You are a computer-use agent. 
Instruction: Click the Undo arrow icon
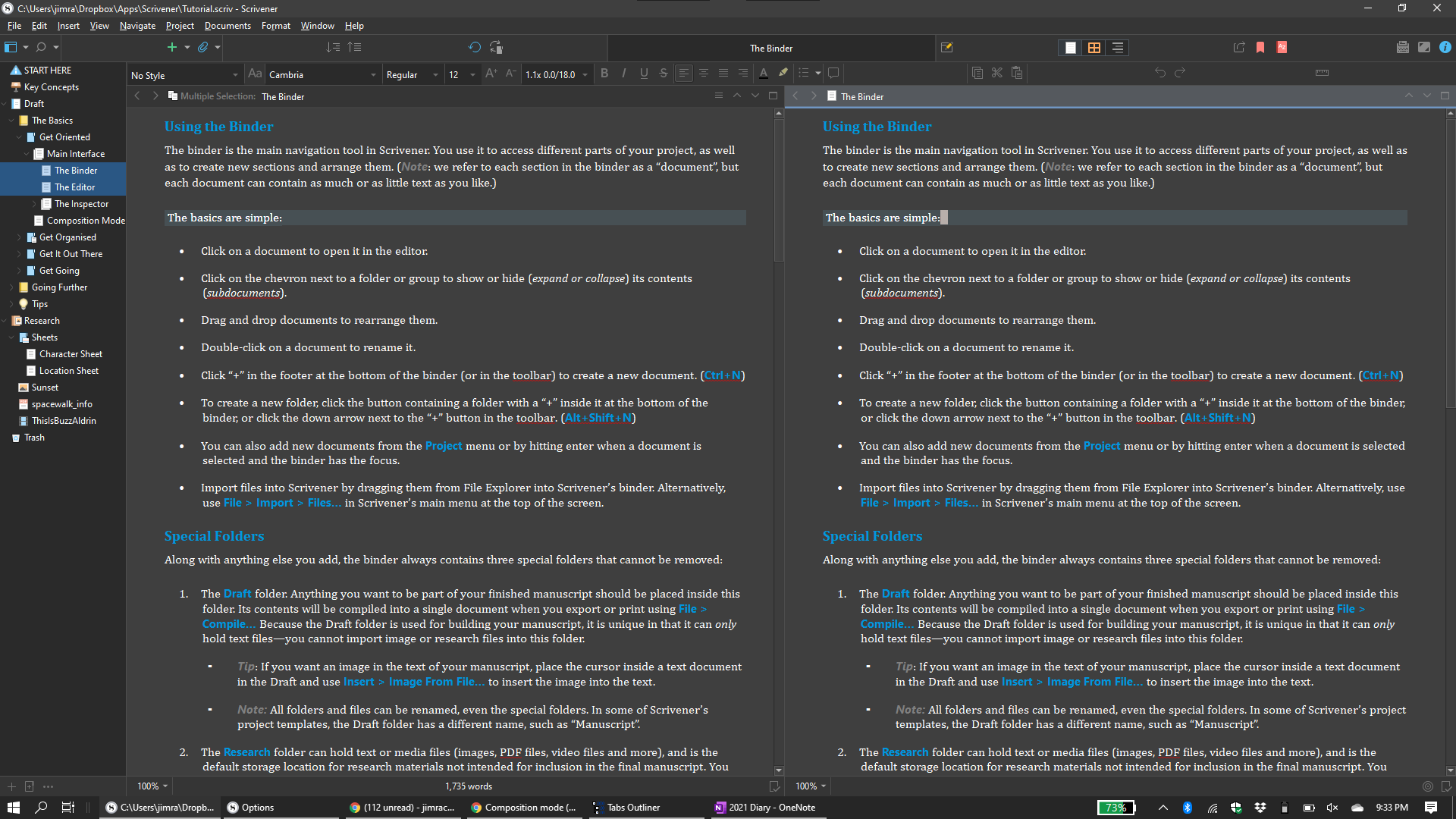click(1160, 74)
